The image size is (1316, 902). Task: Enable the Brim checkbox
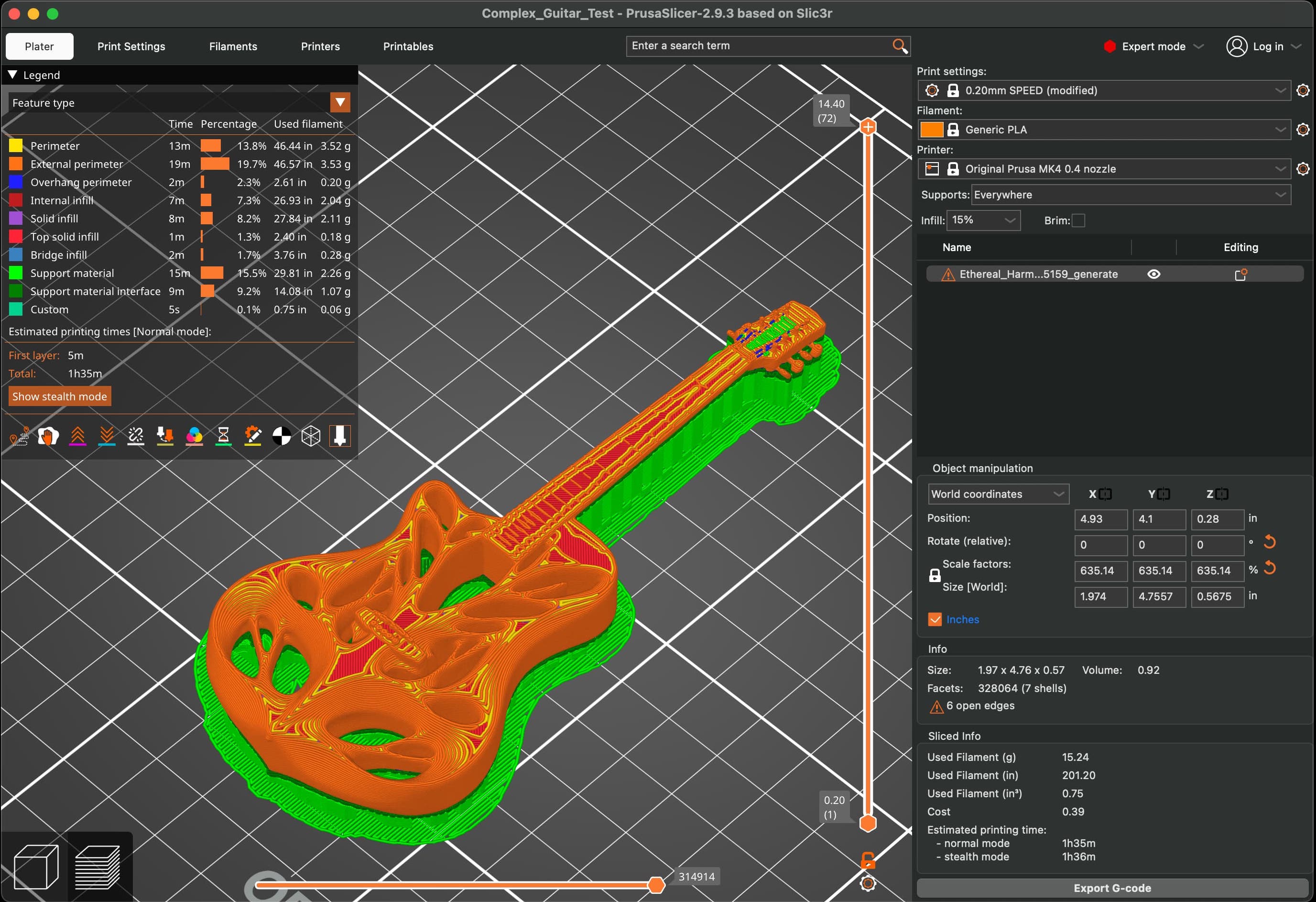coord(1079,220)
